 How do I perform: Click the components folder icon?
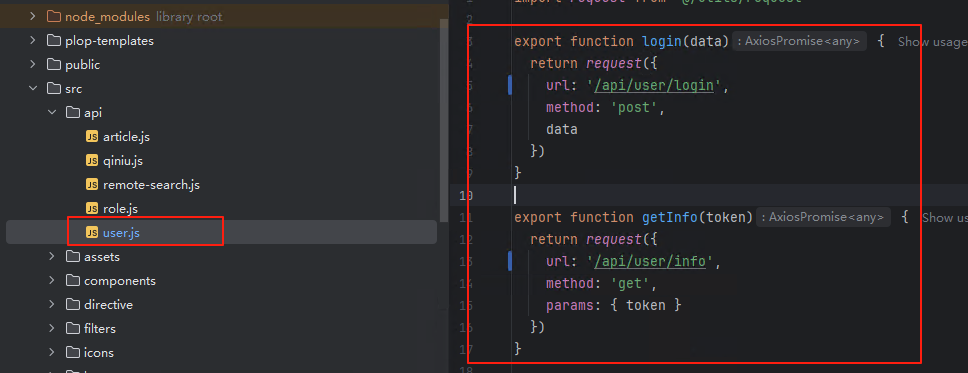click(73, 280)
